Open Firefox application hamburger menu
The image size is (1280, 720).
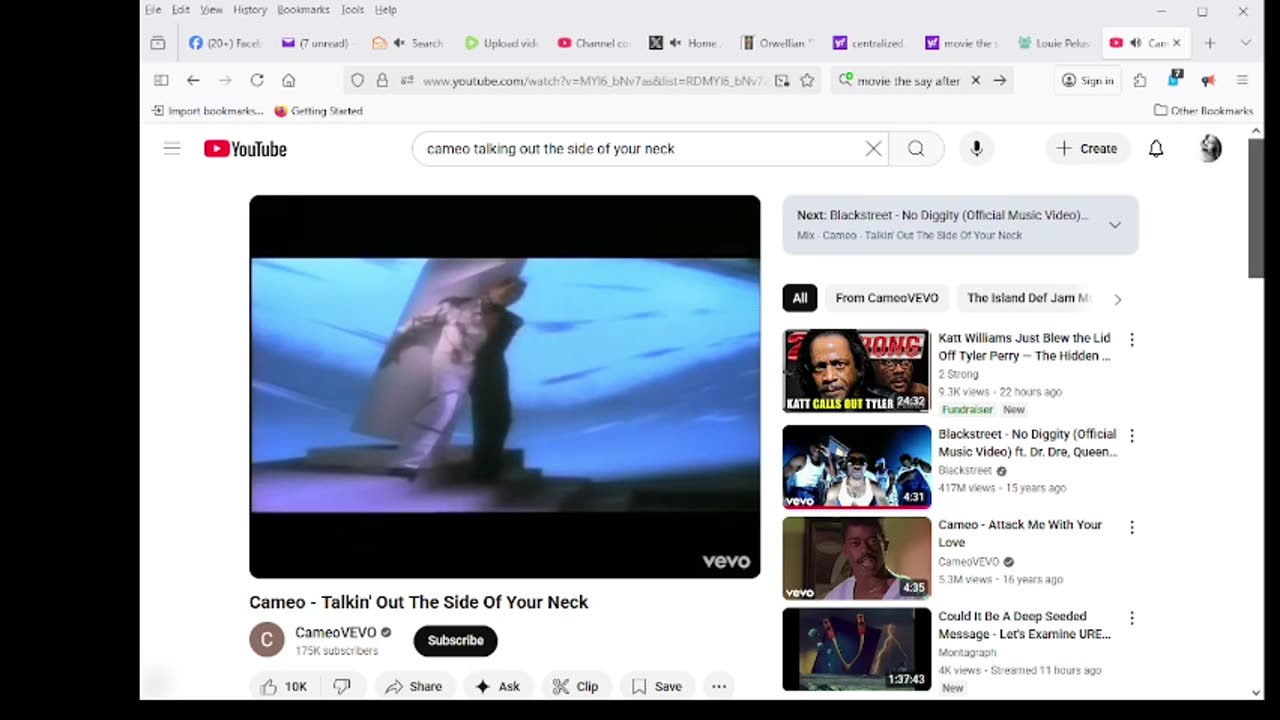click(1242, 80)
